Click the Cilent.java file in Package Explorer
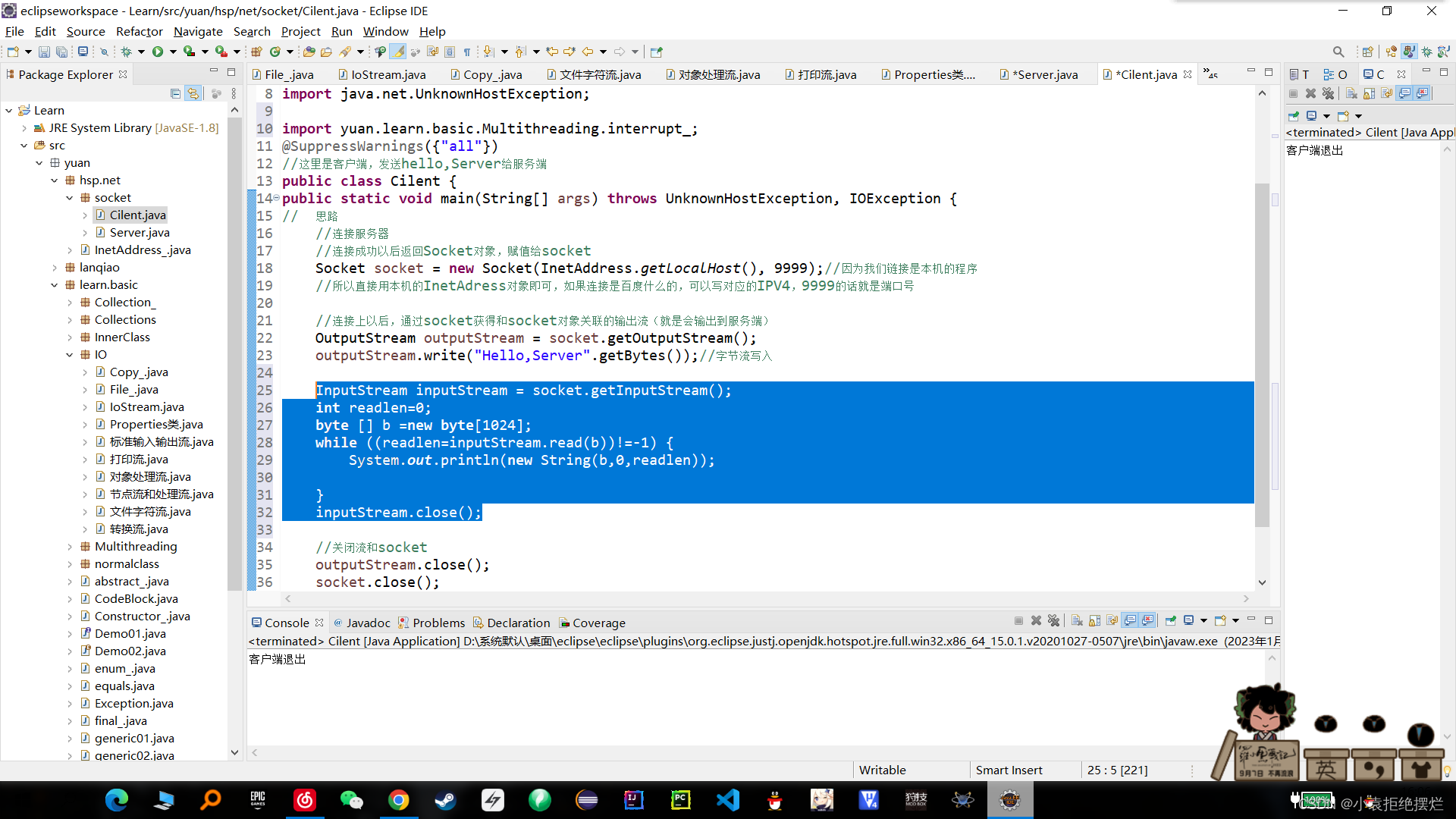1456x819 pixels. click(x=138, y=214)
